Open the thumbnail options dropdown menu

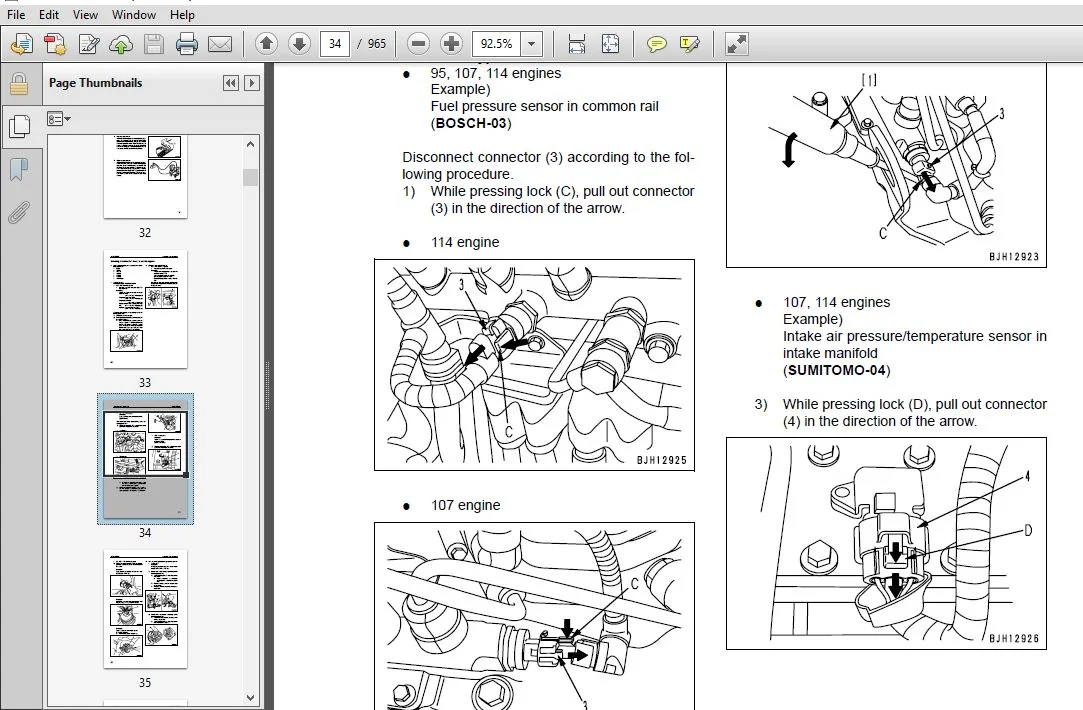pos(59,119)
